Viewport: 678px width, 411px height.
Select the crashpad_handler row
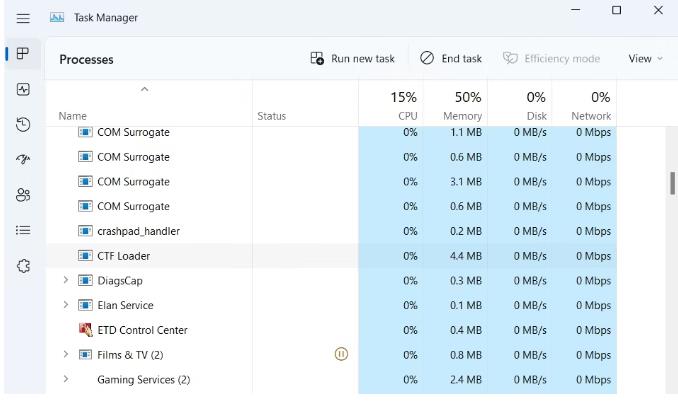coord(332,231)
